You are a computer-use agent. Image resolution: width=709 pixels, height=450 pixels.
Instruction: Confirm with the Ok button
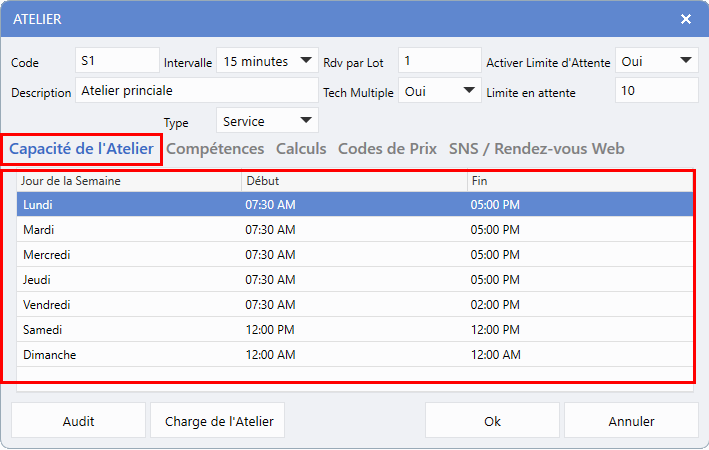pos(492,421)
